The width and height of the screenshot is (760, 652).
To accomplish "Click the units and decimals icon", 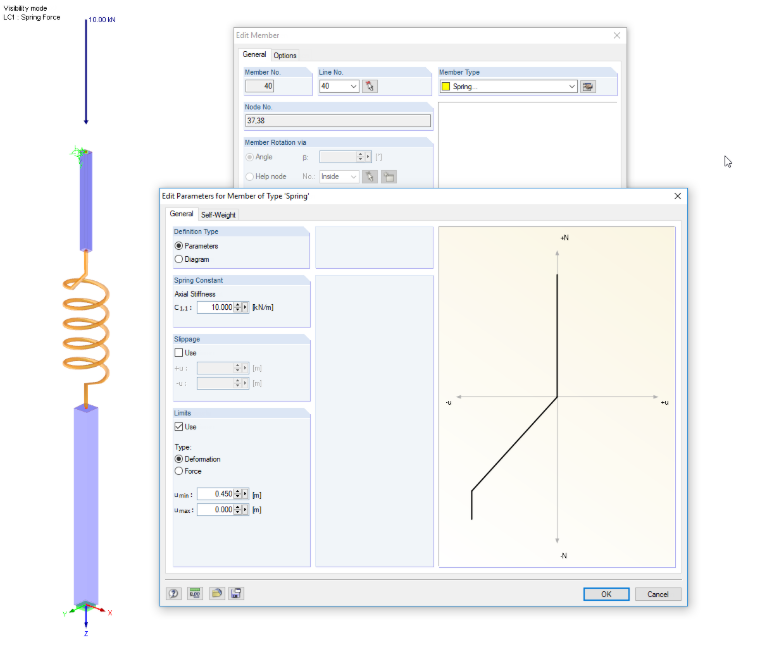I will coord(195,593).
